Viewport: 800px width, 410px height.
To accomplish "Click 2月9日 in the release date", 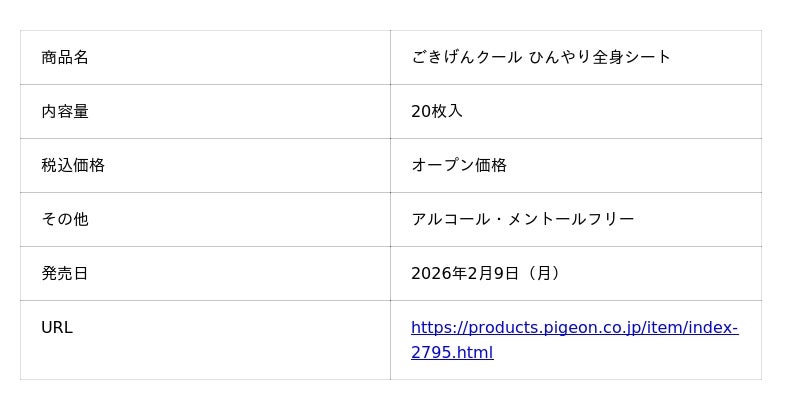I will point(487,274).
